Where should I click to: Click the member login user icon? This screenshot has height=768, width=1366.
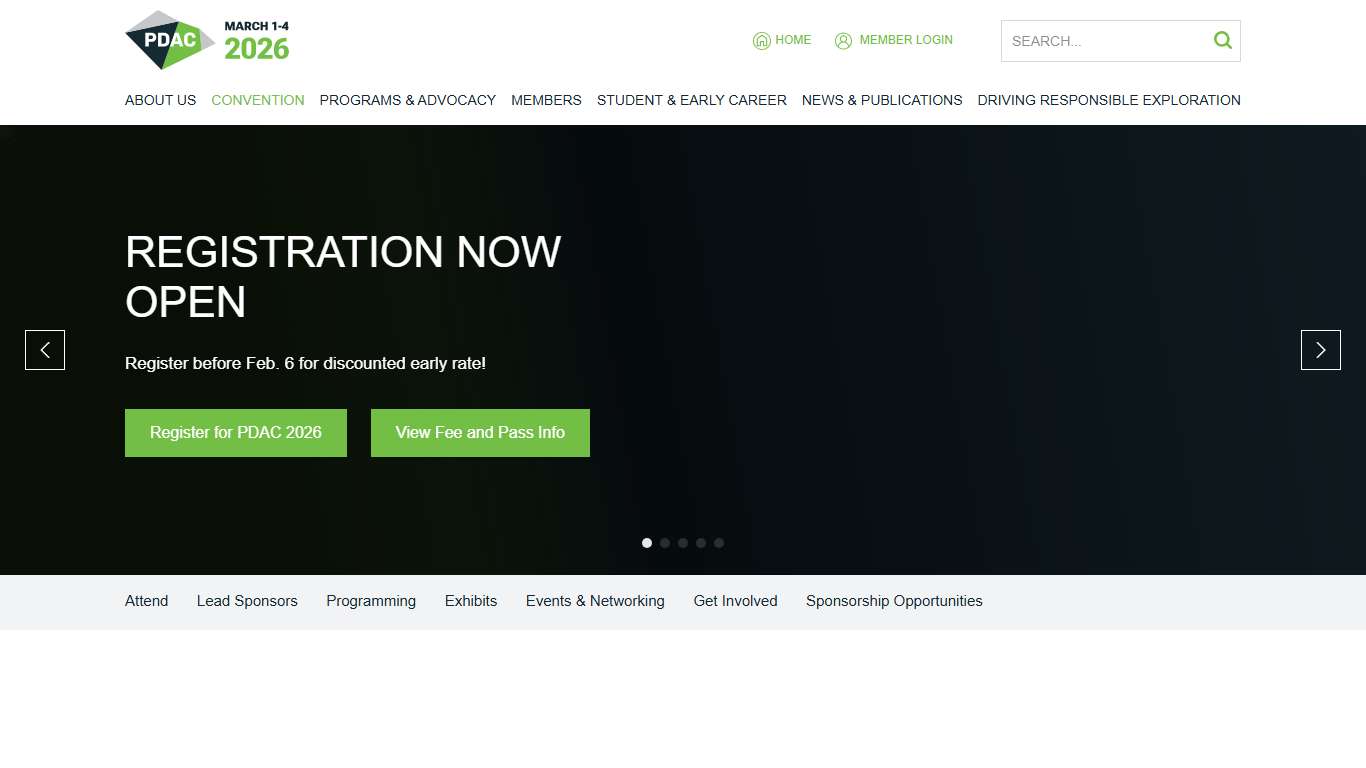(843, 41)
